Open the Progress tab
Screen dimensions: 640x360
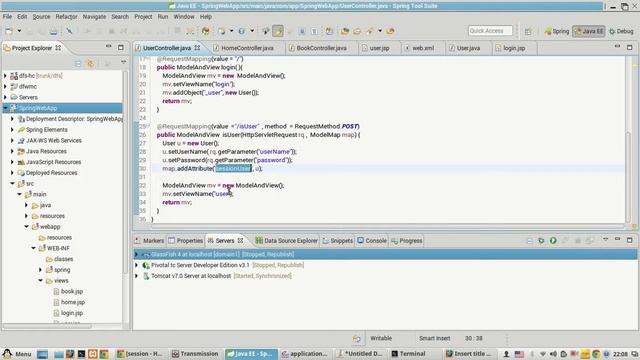coord(407,241)
